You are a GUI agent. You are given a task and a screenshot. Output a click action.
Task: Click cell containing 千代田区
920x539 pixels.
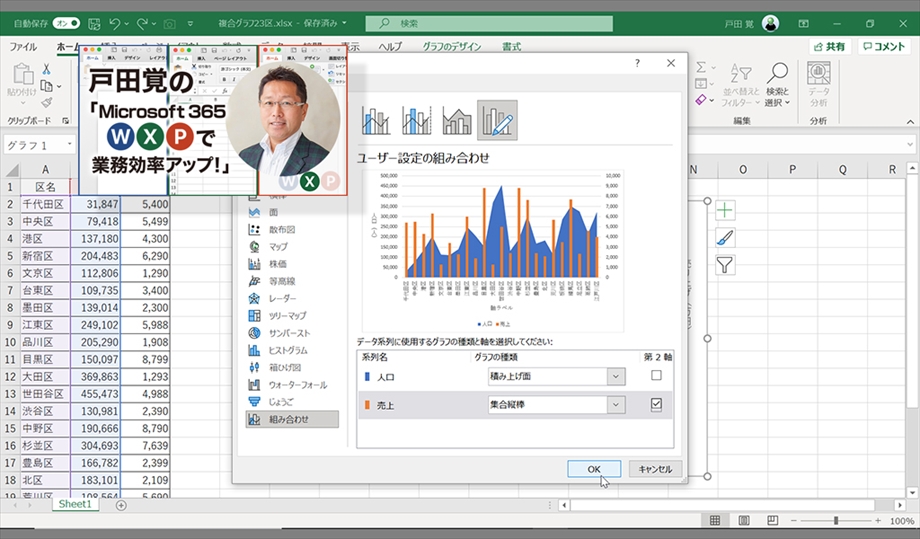click(45, 204)
